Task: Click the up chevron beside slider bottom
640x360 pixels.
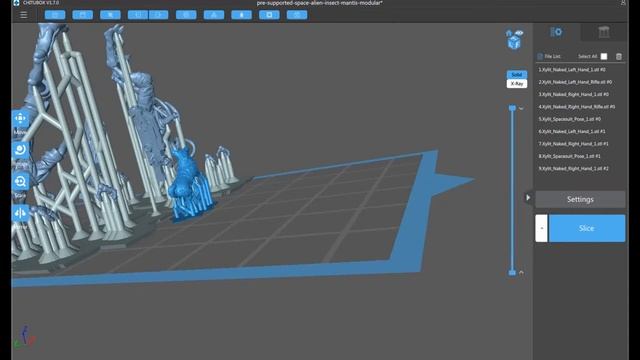Action: click(521, 273)
